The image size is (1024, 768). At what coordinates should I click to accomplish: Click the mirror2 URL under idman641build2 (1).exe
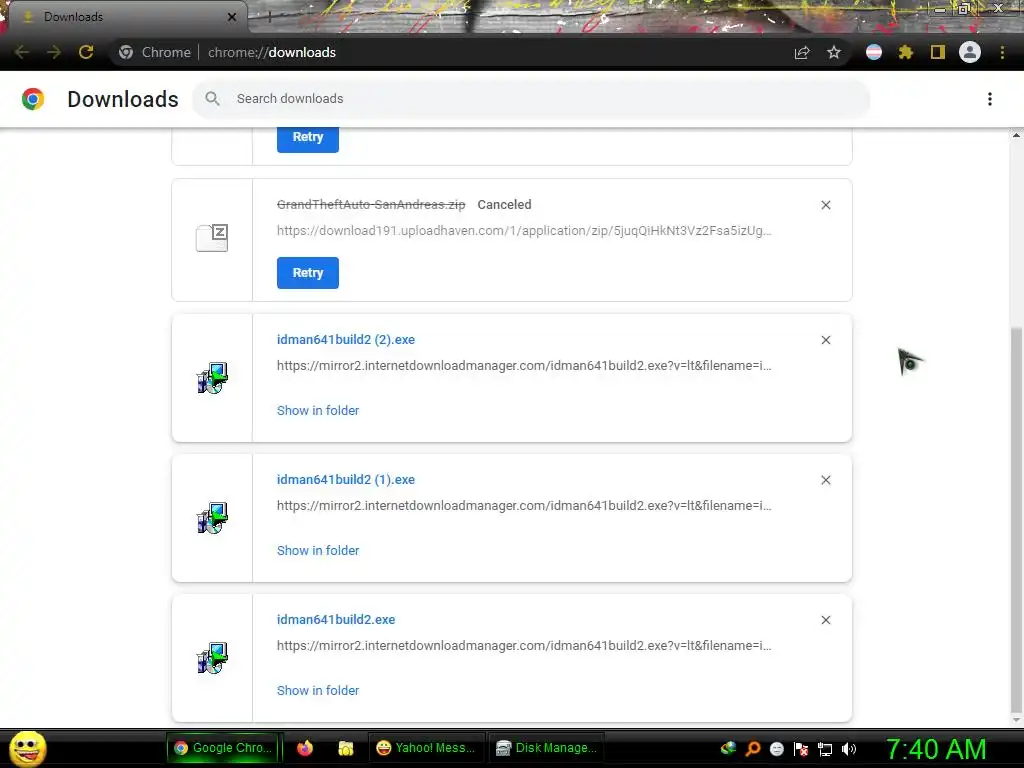(524, 505)
